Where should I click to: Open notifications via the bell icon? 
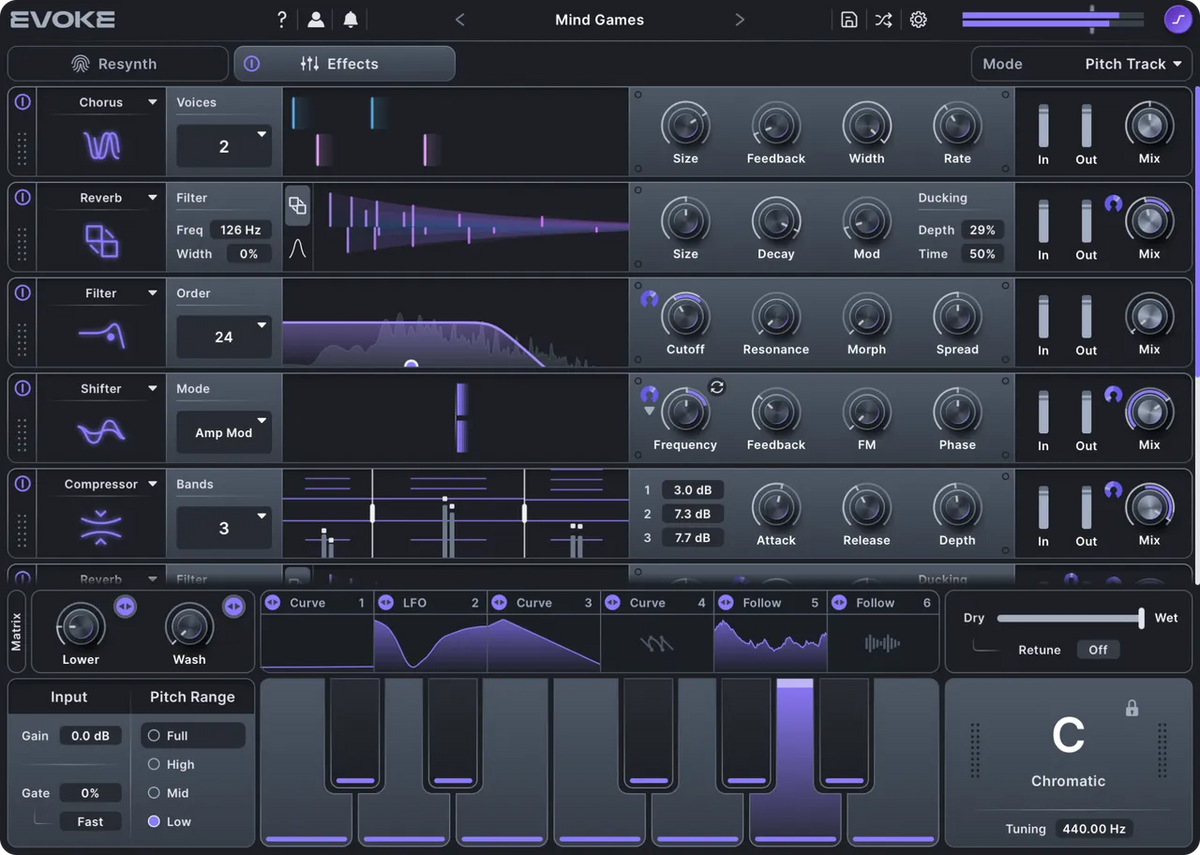pos(351,19)
